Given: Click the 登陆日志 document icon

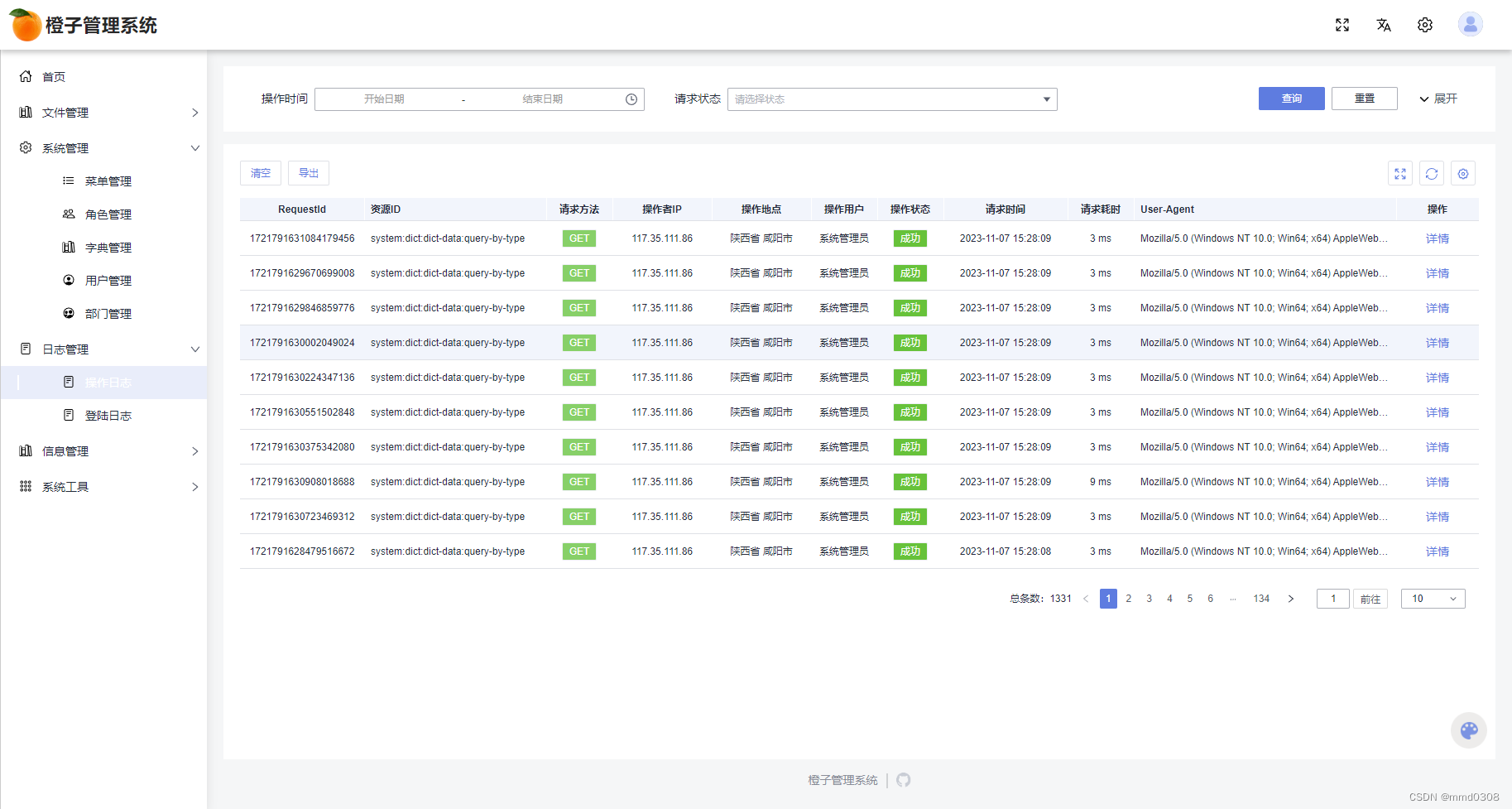Looking at the screenshot, I should click(x=69, y=415).
